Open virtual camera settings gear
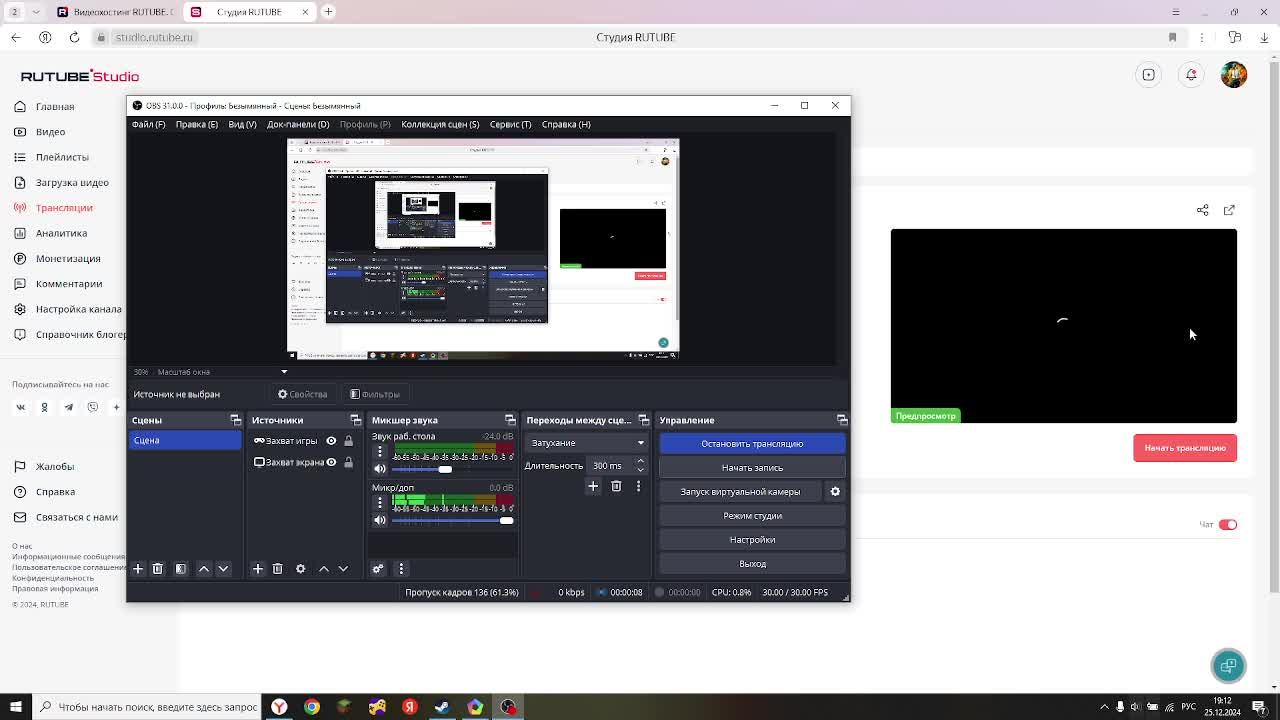Viewport: 1280px width, 720px height. tap(835, 491)
